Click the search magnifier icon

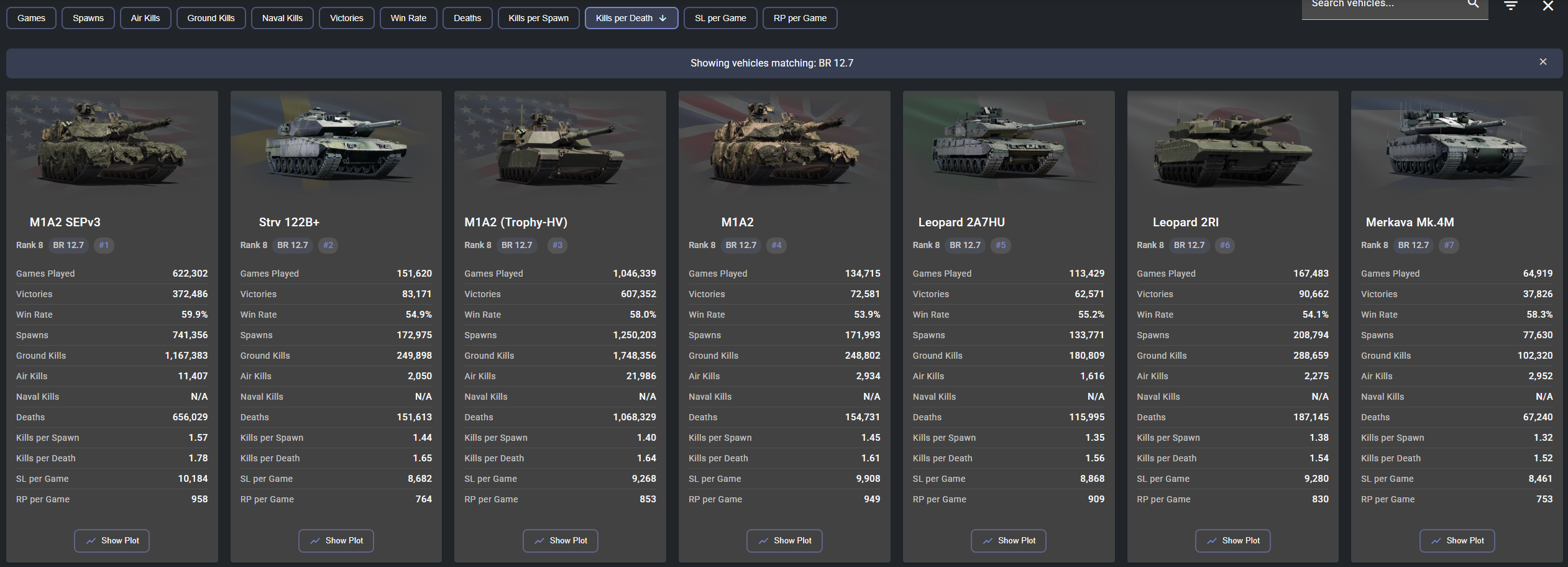(1474, 4)
